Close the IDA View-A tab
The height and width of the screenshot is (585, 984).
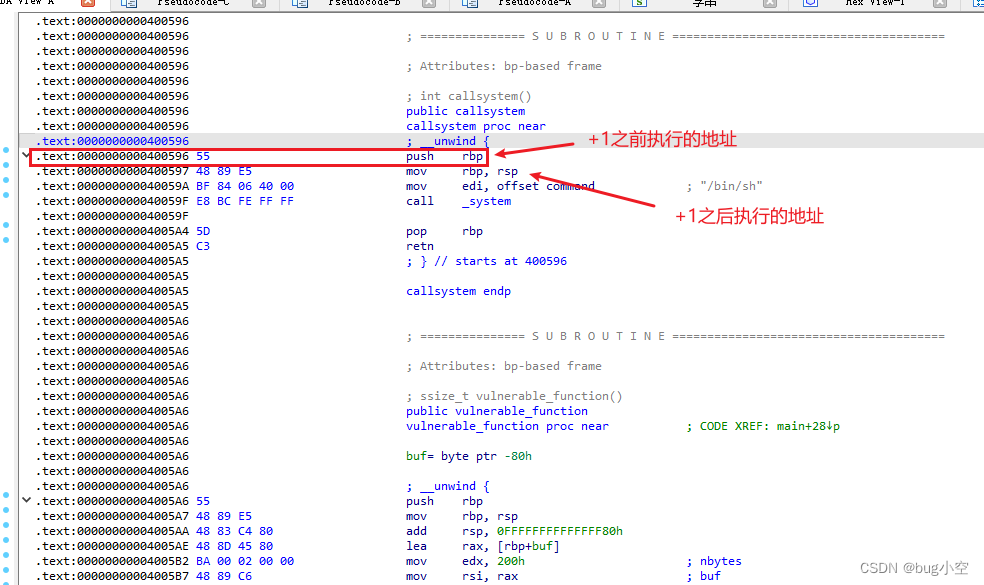tap(88, 3)
